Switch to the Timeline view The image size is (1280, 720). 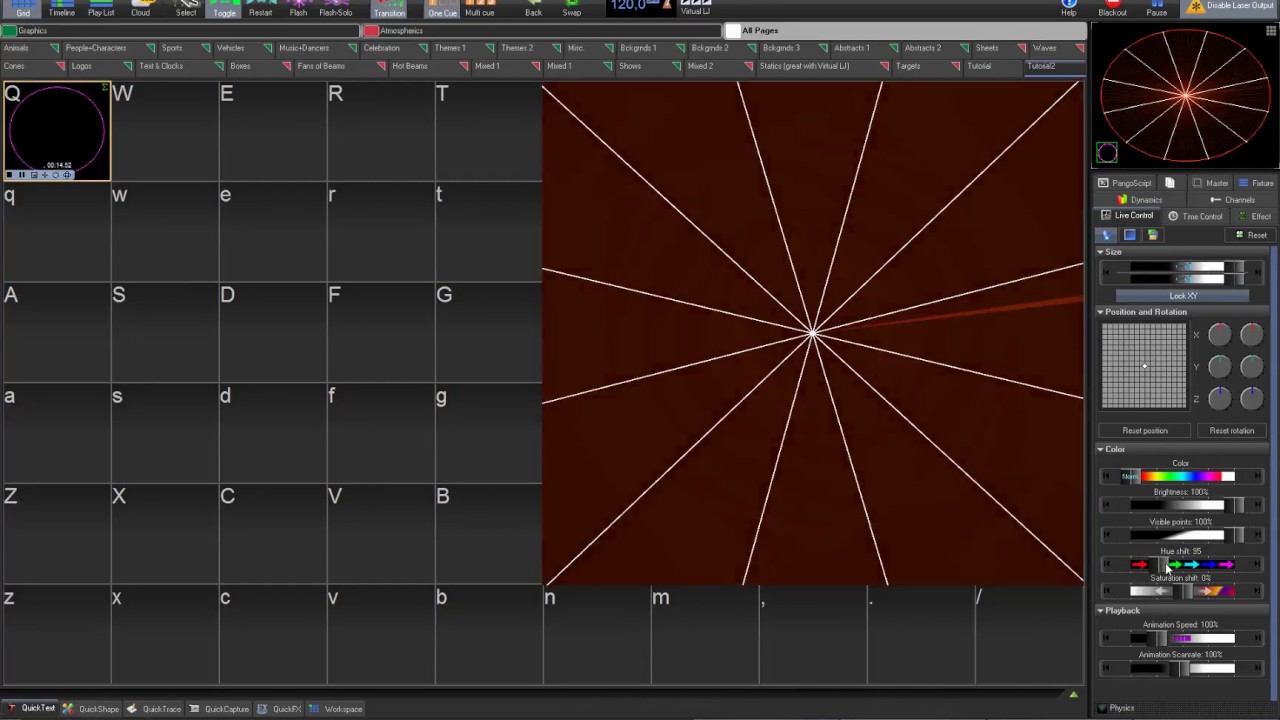tap(62, 9)
